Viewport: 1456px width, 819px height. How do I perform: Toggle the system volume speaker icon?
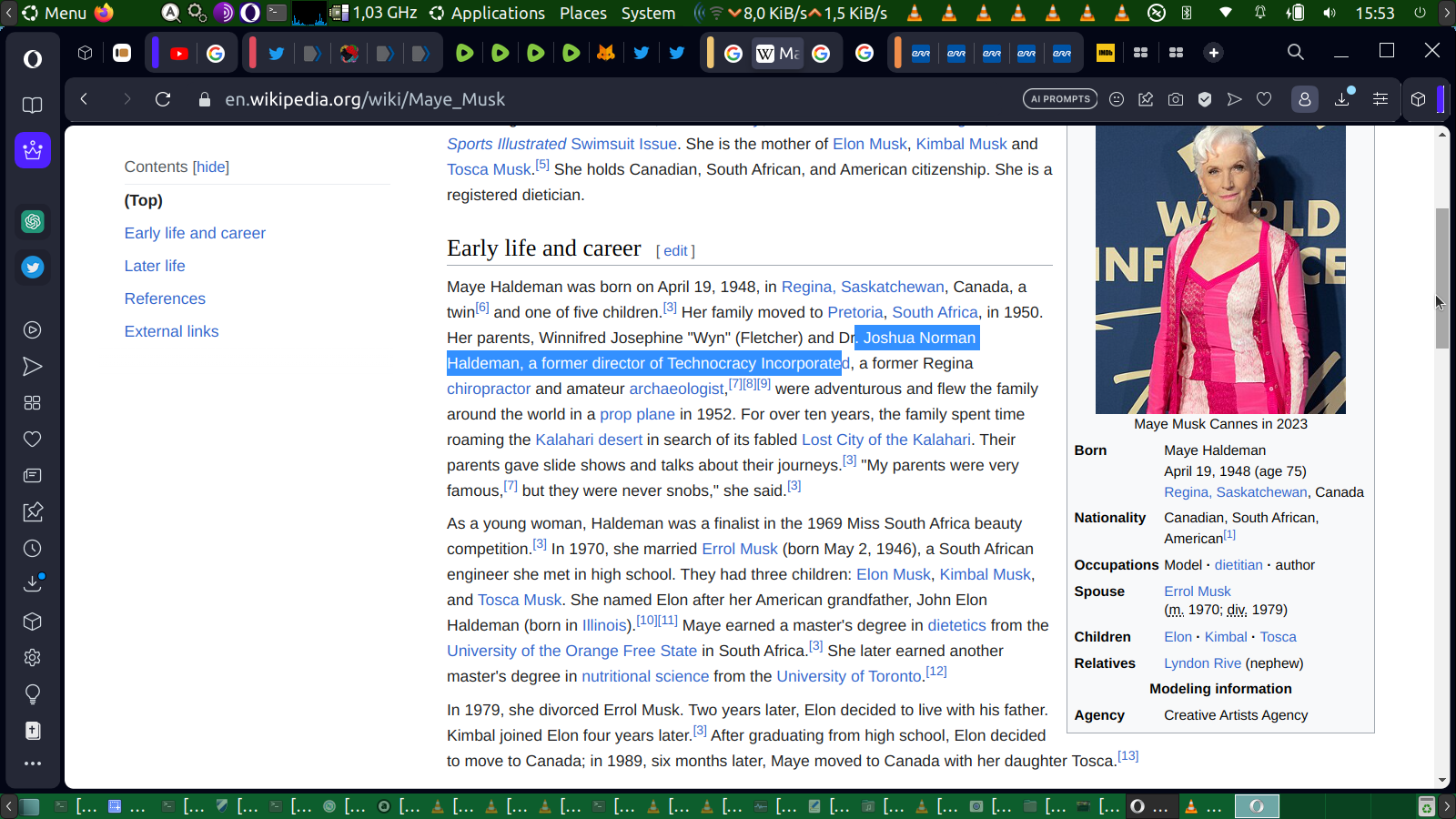click(x=1330, y=13)
